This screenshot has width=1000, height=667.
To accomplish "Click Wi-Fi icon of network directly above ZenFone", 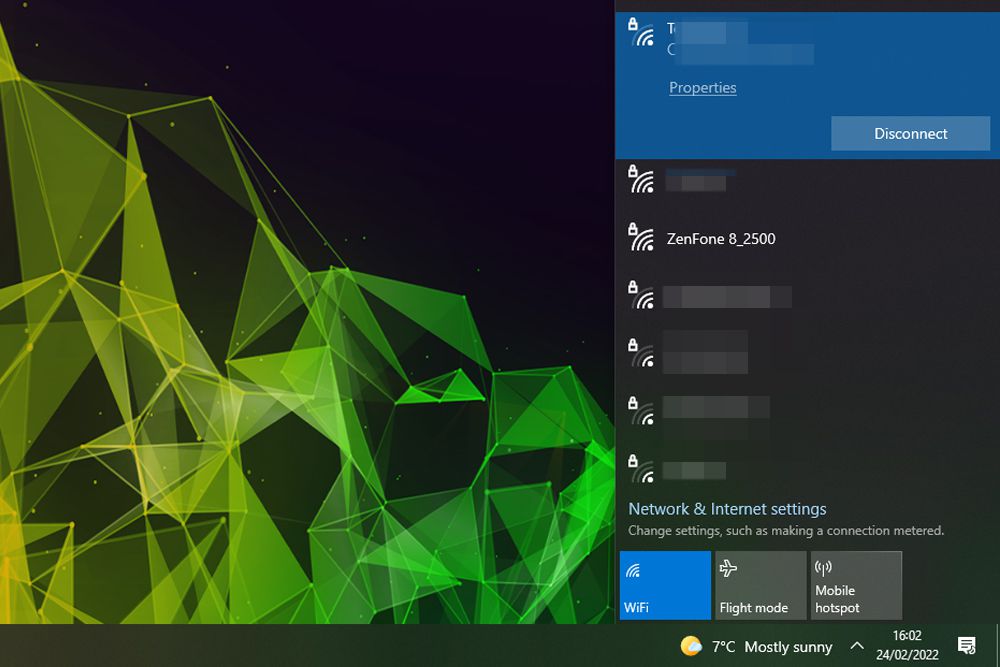I will pyautogui.click(x=641, y=180).
